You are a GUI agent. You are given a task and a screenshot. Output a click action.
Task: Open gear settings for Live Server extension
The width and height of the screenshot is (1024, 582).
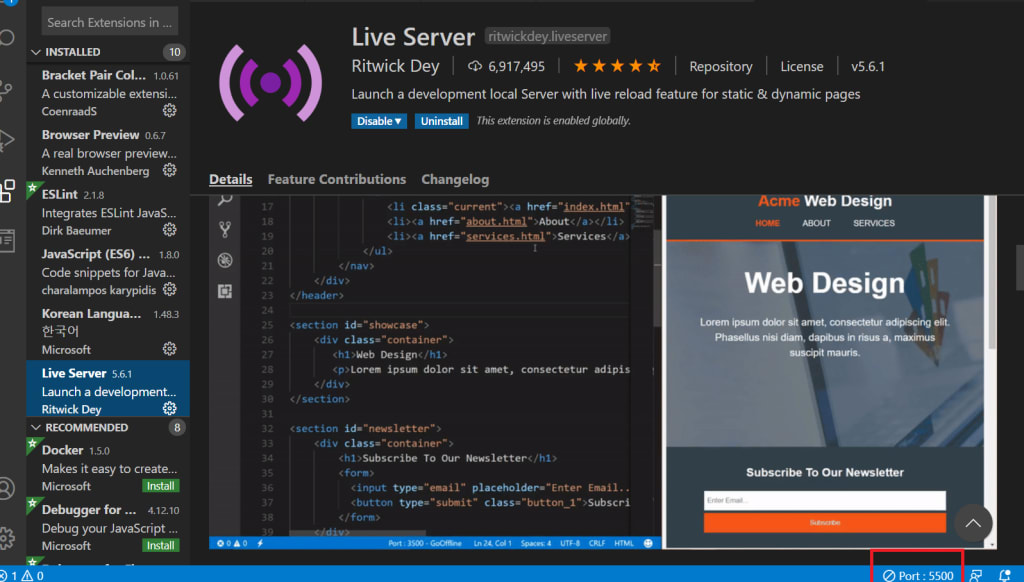click(x=169, y=408)
